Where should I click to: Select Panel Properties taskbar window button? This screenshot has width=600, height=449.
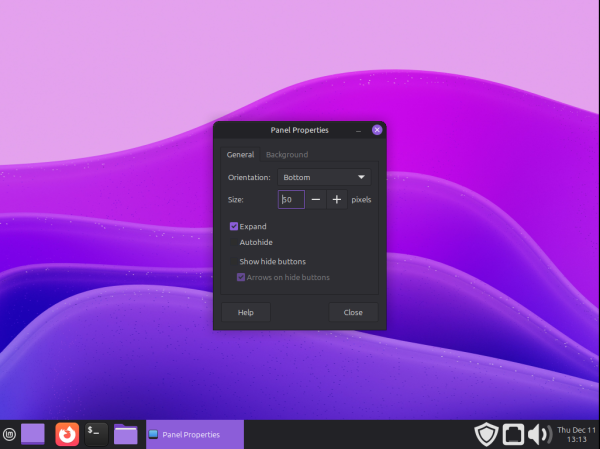pyautogui.click(x=195, y=434)
